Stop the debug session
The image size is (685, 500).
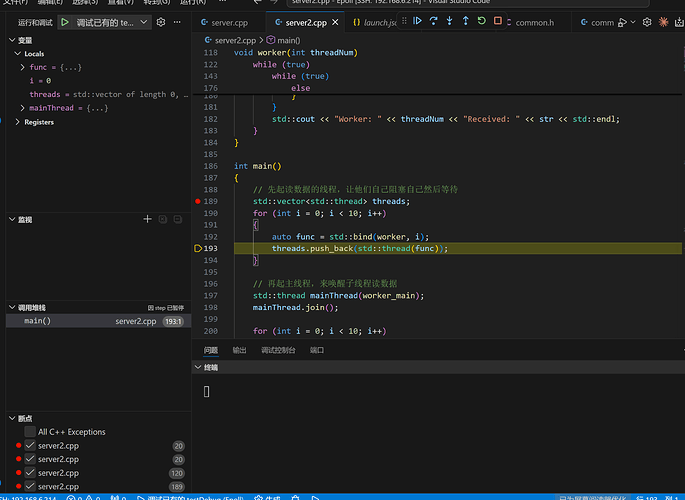click(x=498, y=21)
